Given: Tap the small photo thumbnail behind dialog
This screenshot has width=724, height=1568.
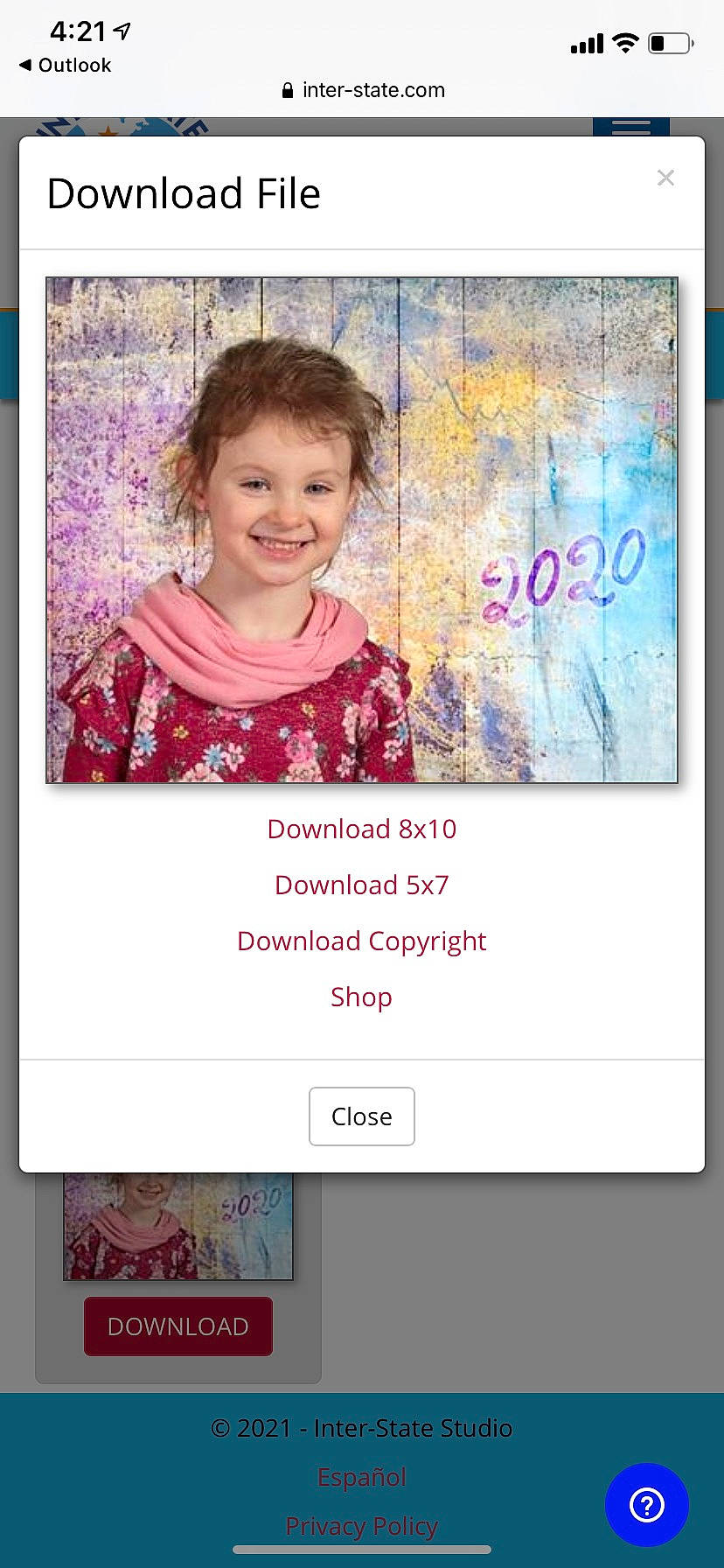Looking at the screenshot, I should click(x=178, y=1226).
